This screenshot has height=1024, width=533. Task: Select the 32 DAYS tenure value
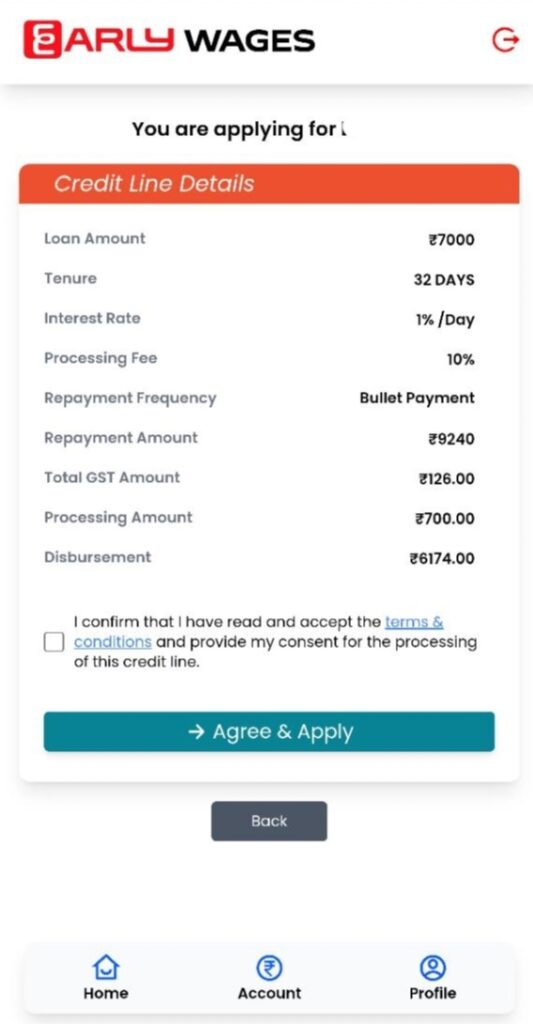click(444, 280)
